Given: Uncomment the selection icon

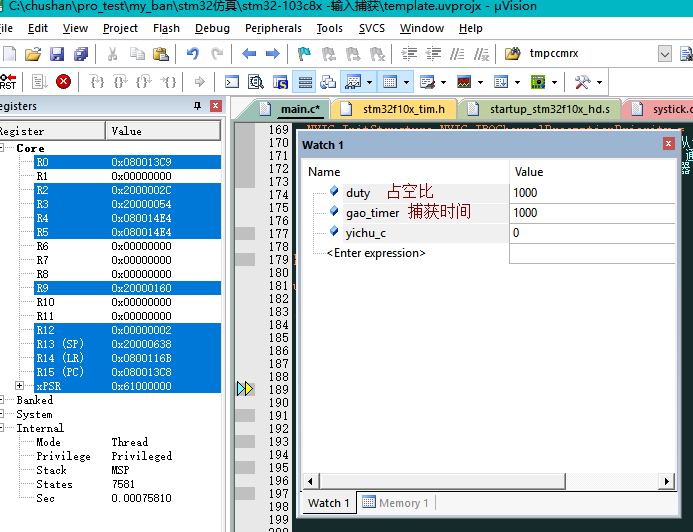Looking at the screenshot, I should tap(481, 54).
